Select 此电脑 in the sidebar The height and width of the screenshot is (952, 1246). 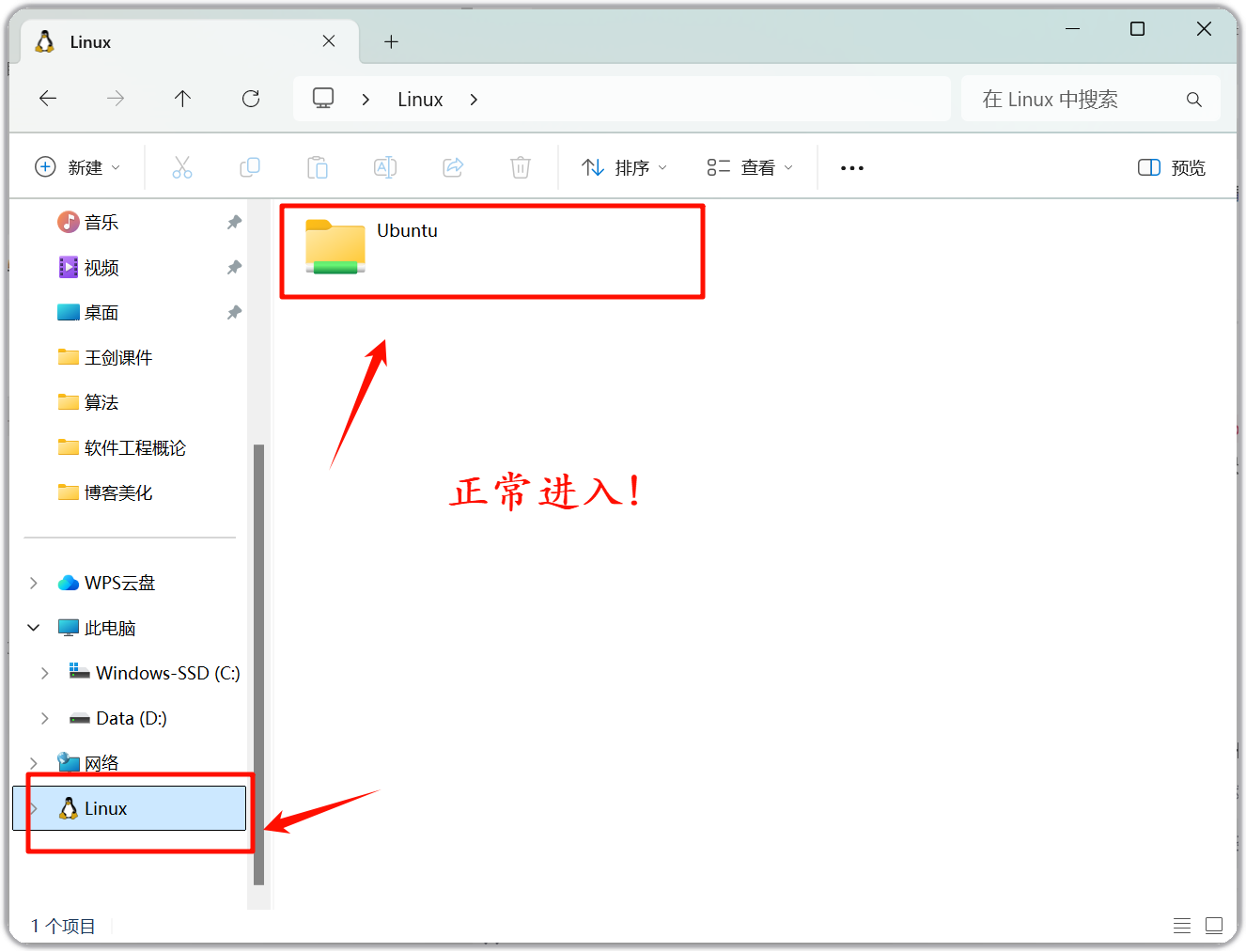click(110, 628)
